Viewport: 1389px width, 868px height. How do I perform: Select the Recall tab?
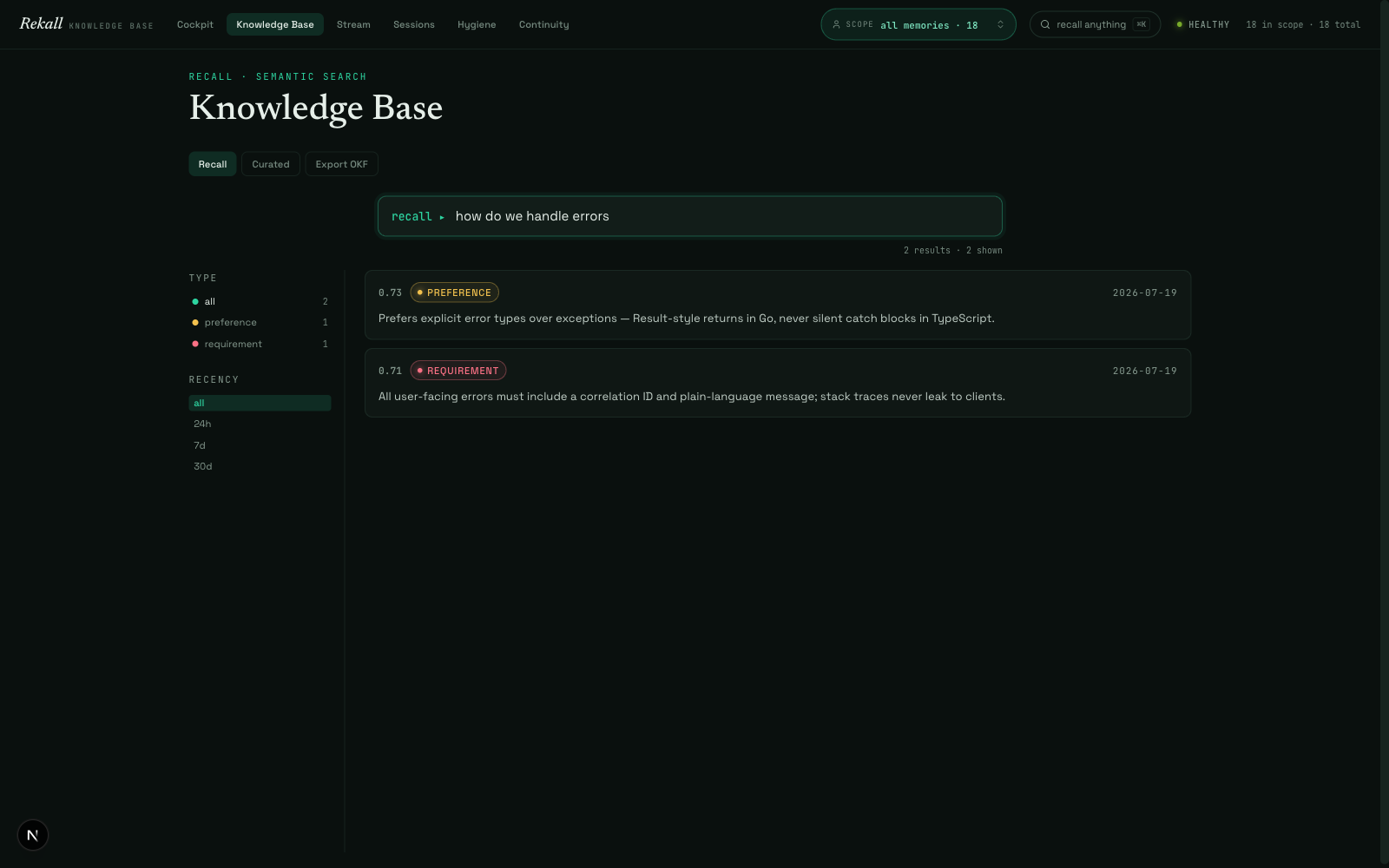(x=213, y=164)
